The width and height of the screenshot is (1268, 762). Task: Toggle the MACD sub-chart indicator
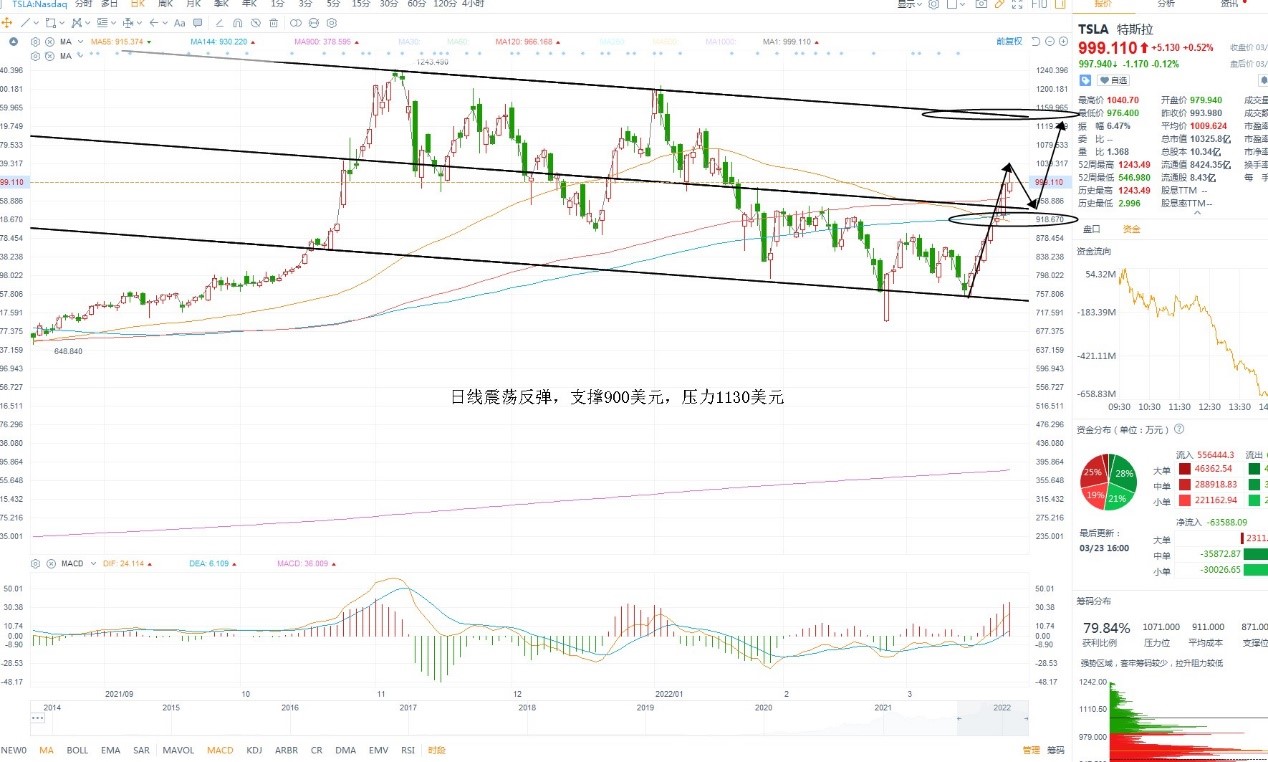coord(220,749)
